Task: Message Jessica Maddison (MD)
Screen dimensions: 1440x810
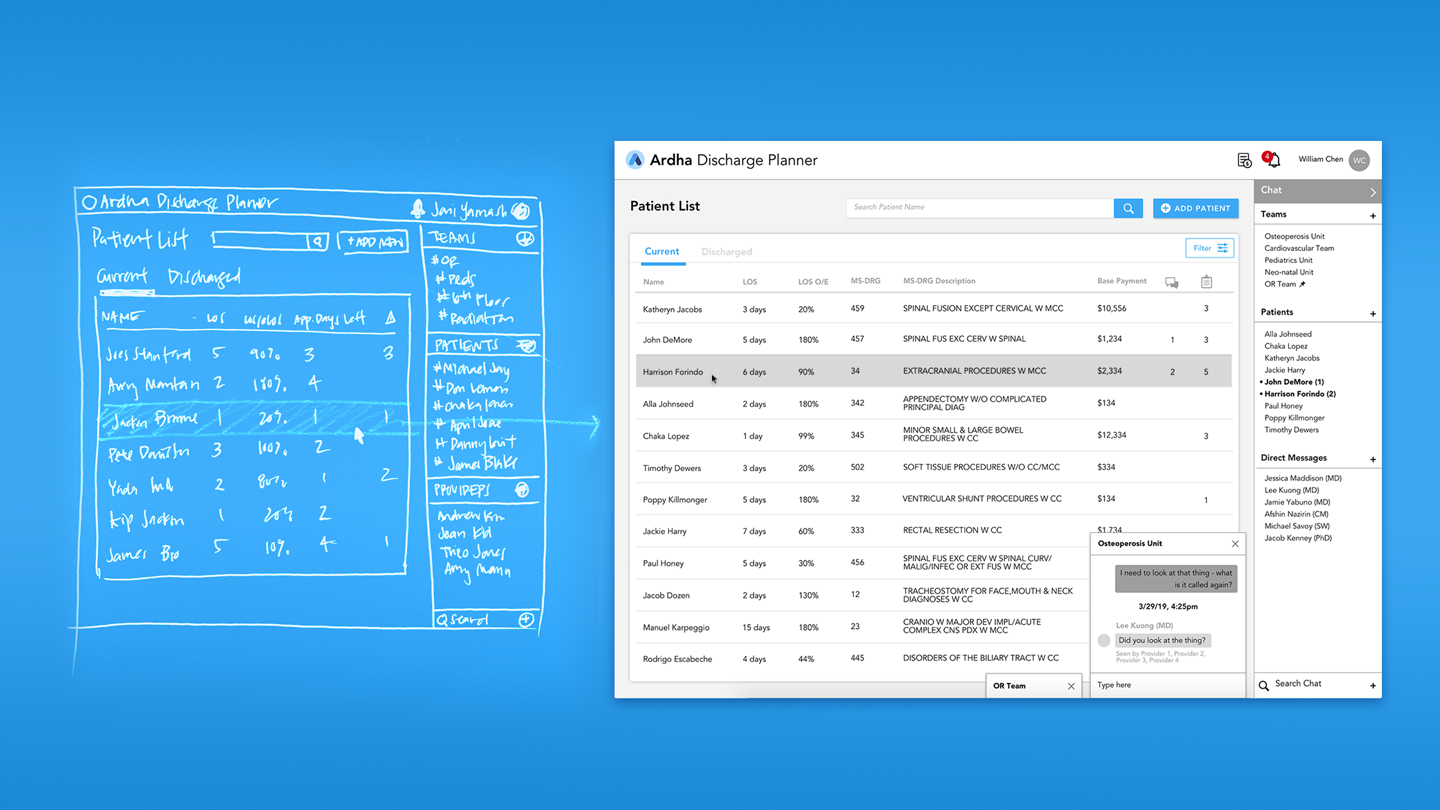Action: pos(1303,478)
